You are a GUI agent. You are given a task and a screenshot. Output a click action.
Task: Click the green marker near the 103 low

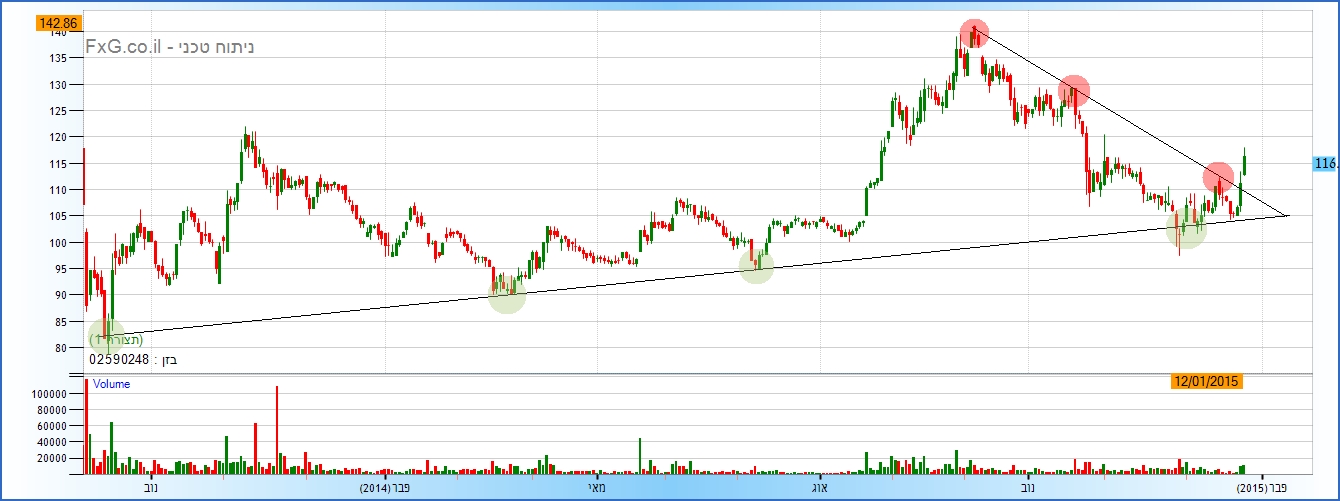(1186, 228)
